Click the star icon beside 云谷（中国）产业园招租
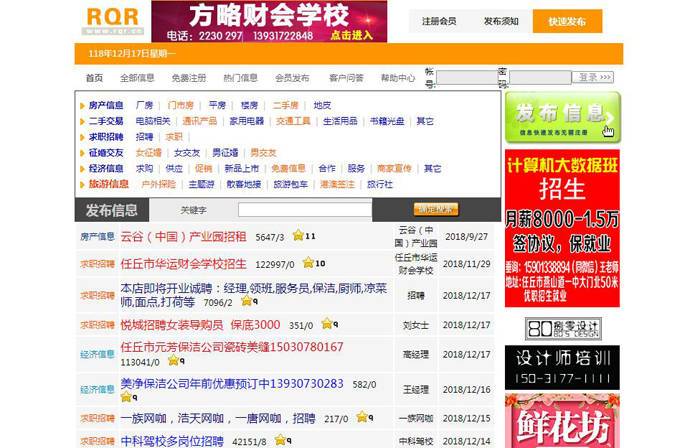 pos(297,237)
